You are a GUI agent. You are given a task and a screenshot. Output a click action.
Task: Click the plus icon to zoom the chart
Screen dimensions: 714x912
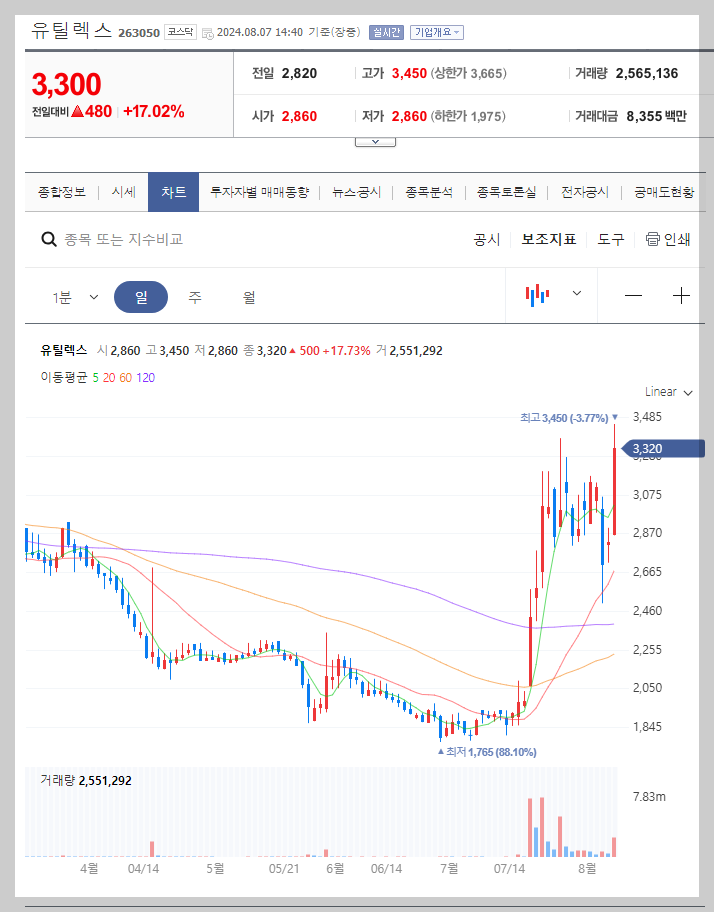point(681,296)
